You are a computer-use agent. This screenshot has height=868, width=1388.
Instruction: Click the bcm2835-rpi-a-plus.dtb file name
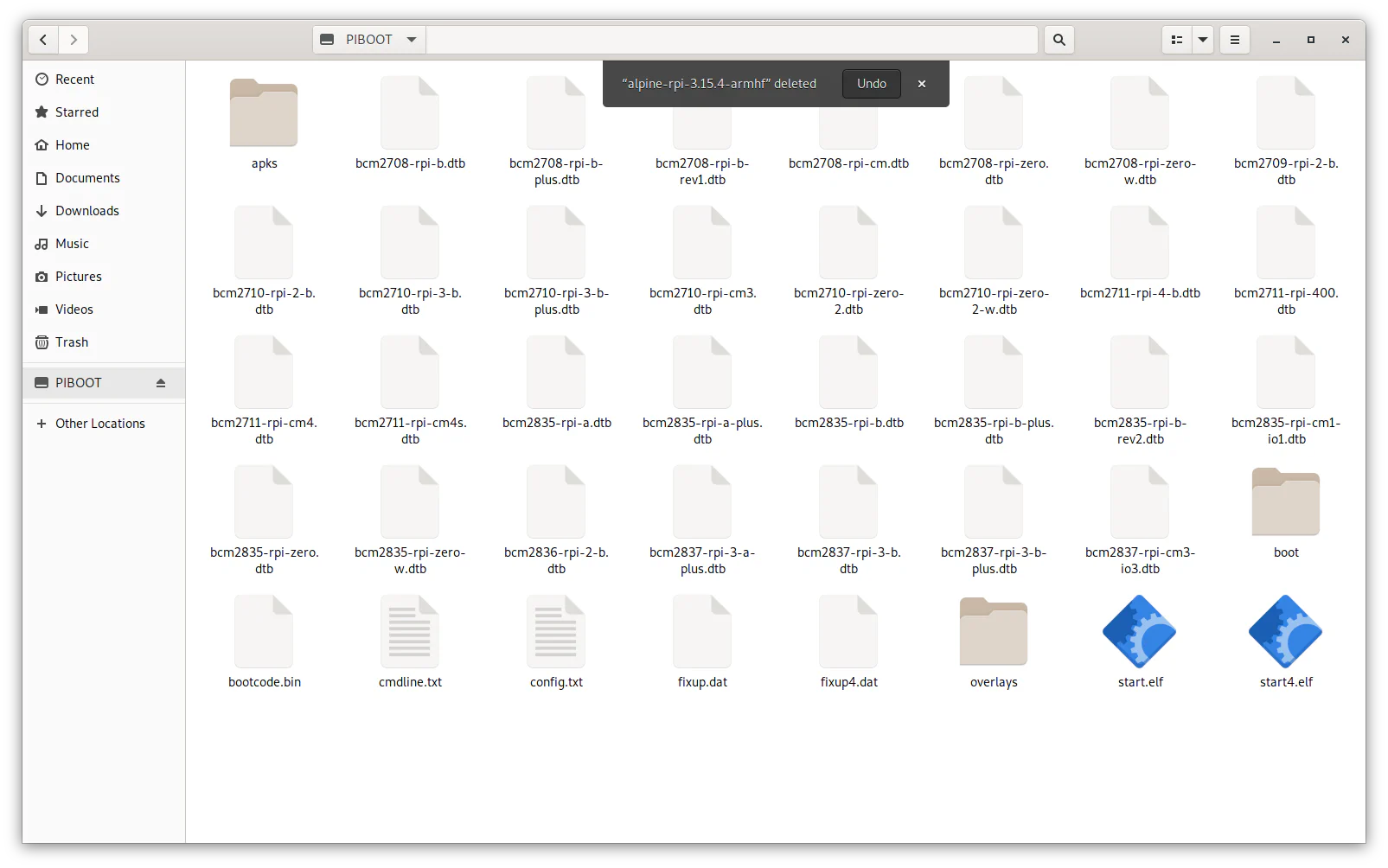tap(702, 431)
